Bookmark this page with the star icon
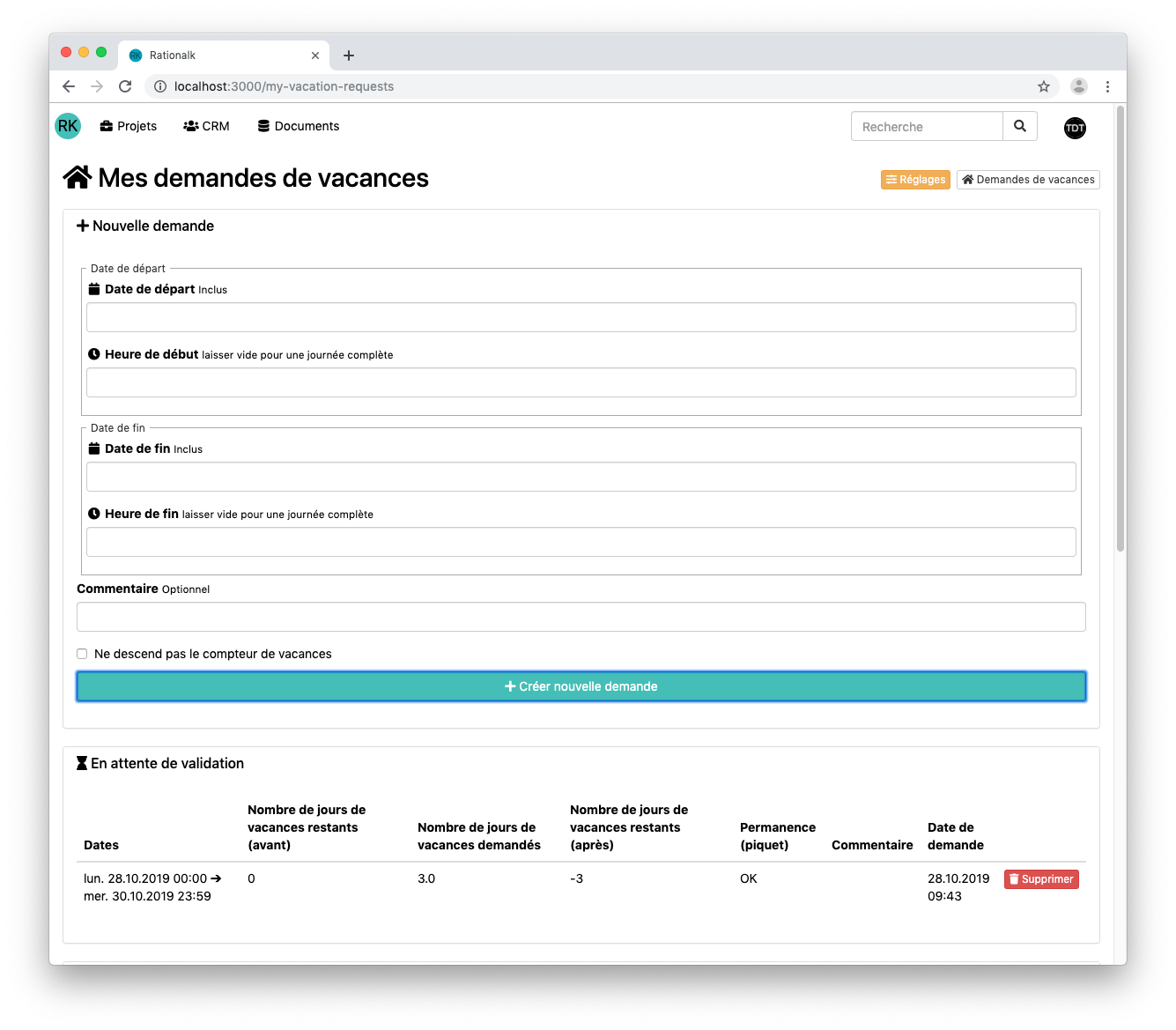The width and height of the screenshot is (1176, 1030). pos(1043,86)
